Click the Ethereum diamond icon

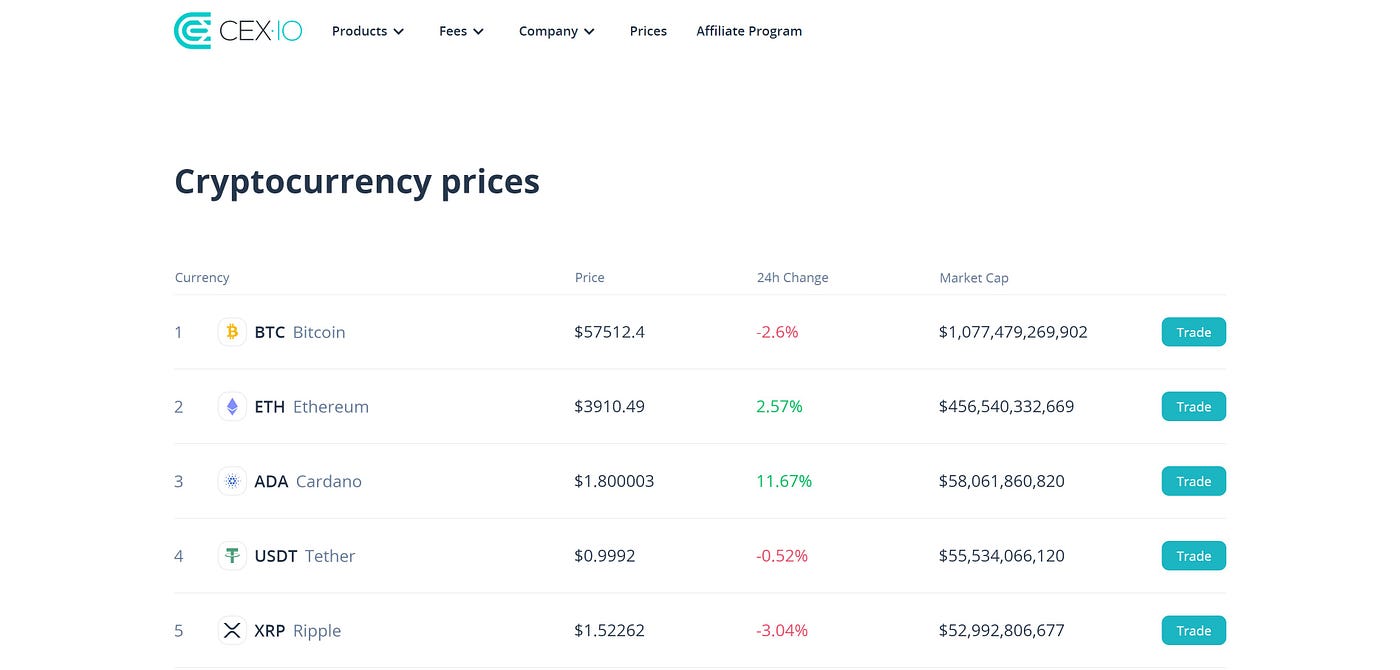(232, 407)
